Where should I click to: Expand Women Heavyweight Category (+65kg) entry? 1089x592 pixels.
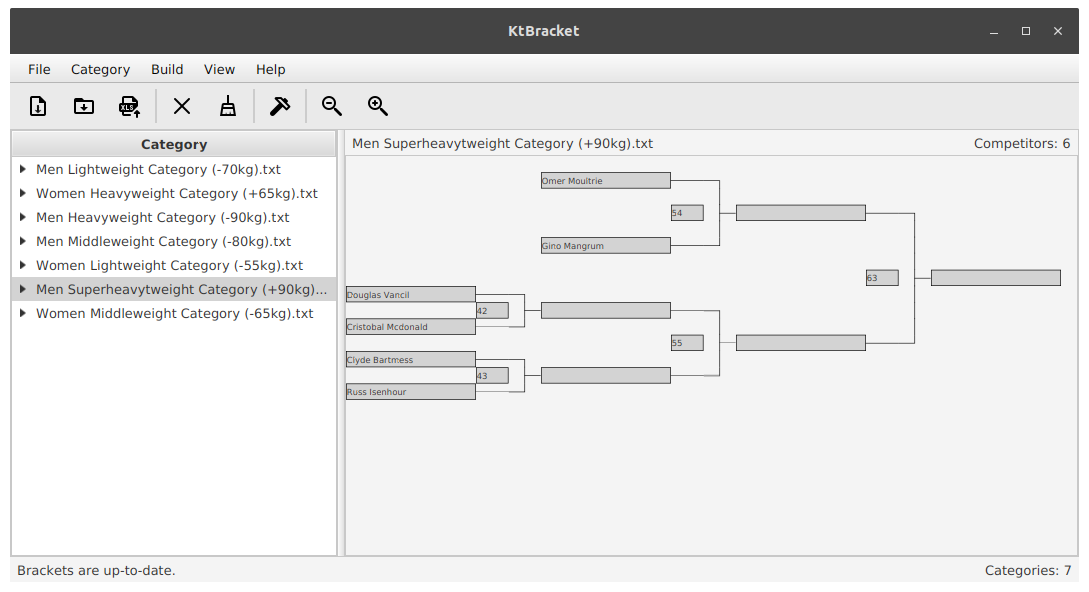[21, 193]
